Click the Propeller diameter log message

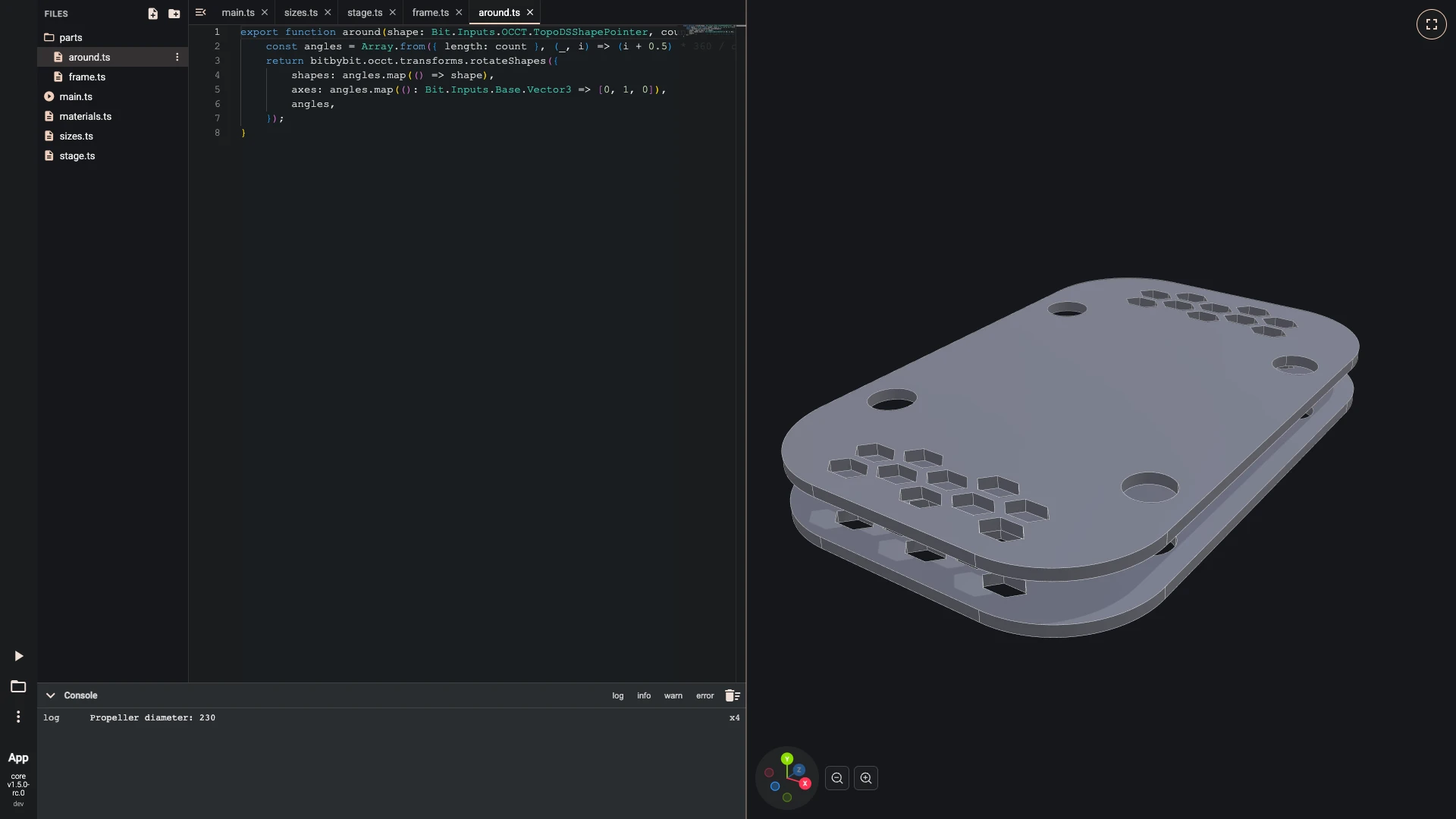click(152, 717)
